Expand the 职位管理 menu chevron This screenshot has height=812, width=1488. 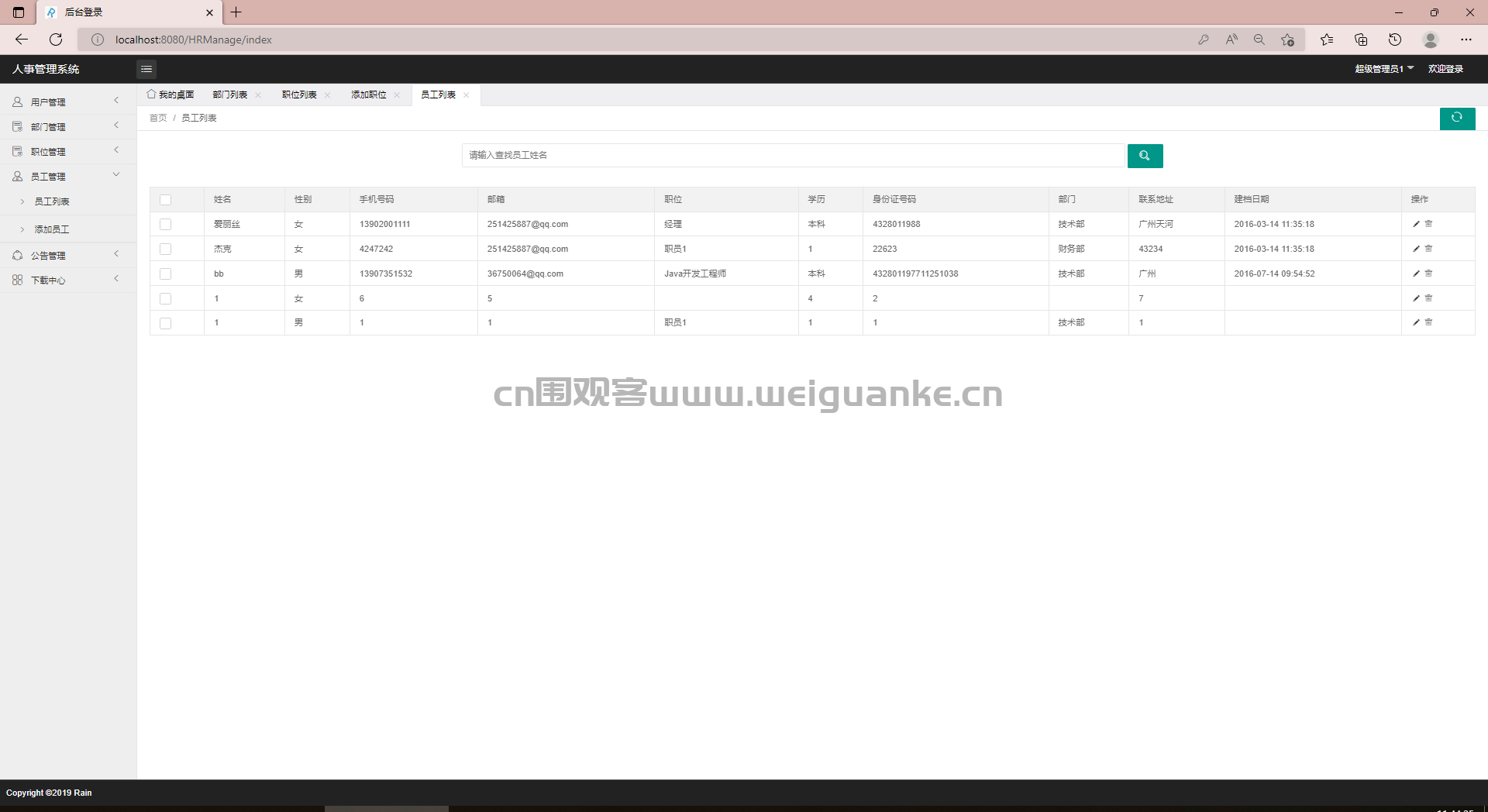tap(116, 150)
